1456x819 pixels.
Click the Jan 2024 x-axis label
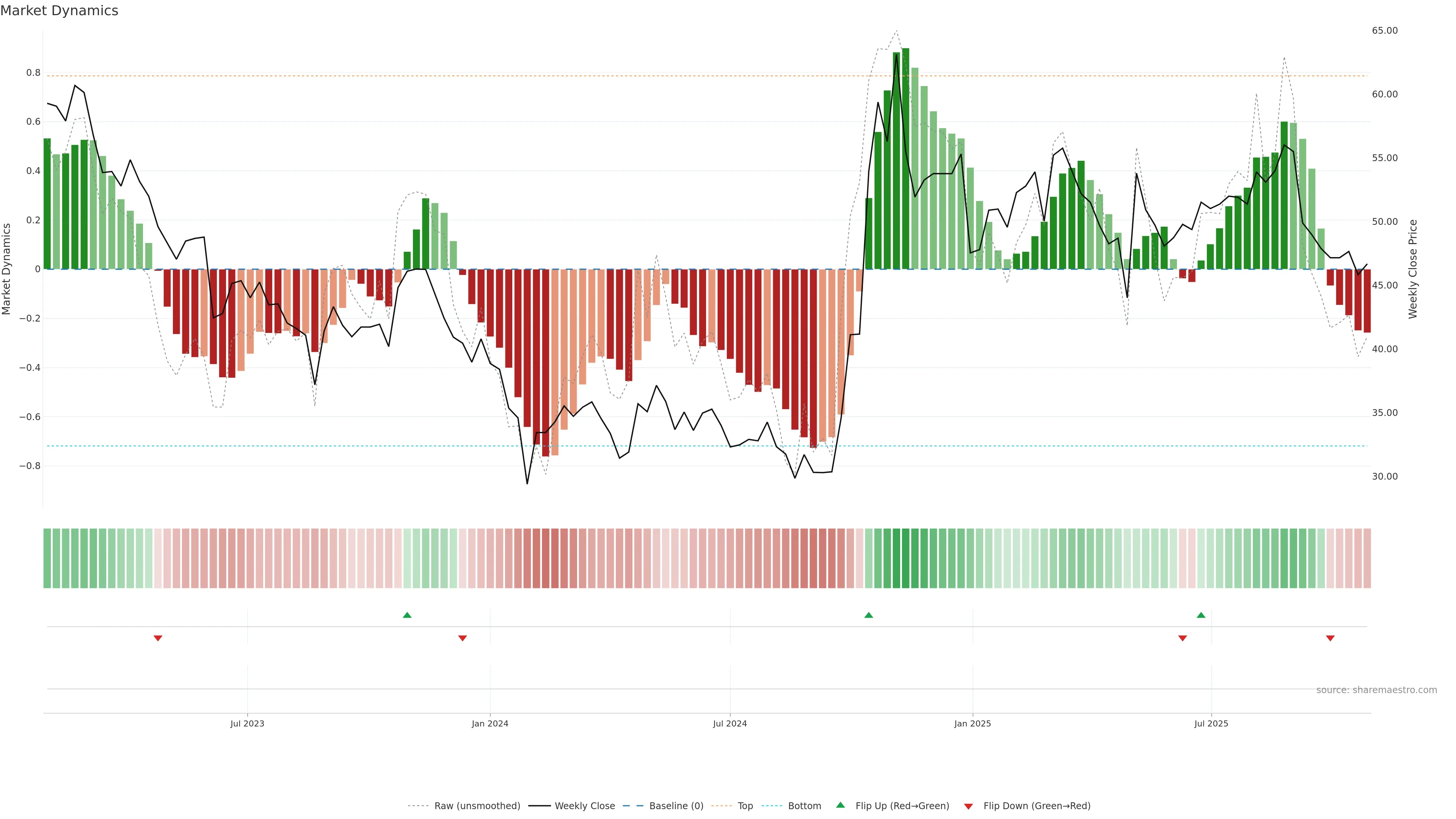coord(490,723)
